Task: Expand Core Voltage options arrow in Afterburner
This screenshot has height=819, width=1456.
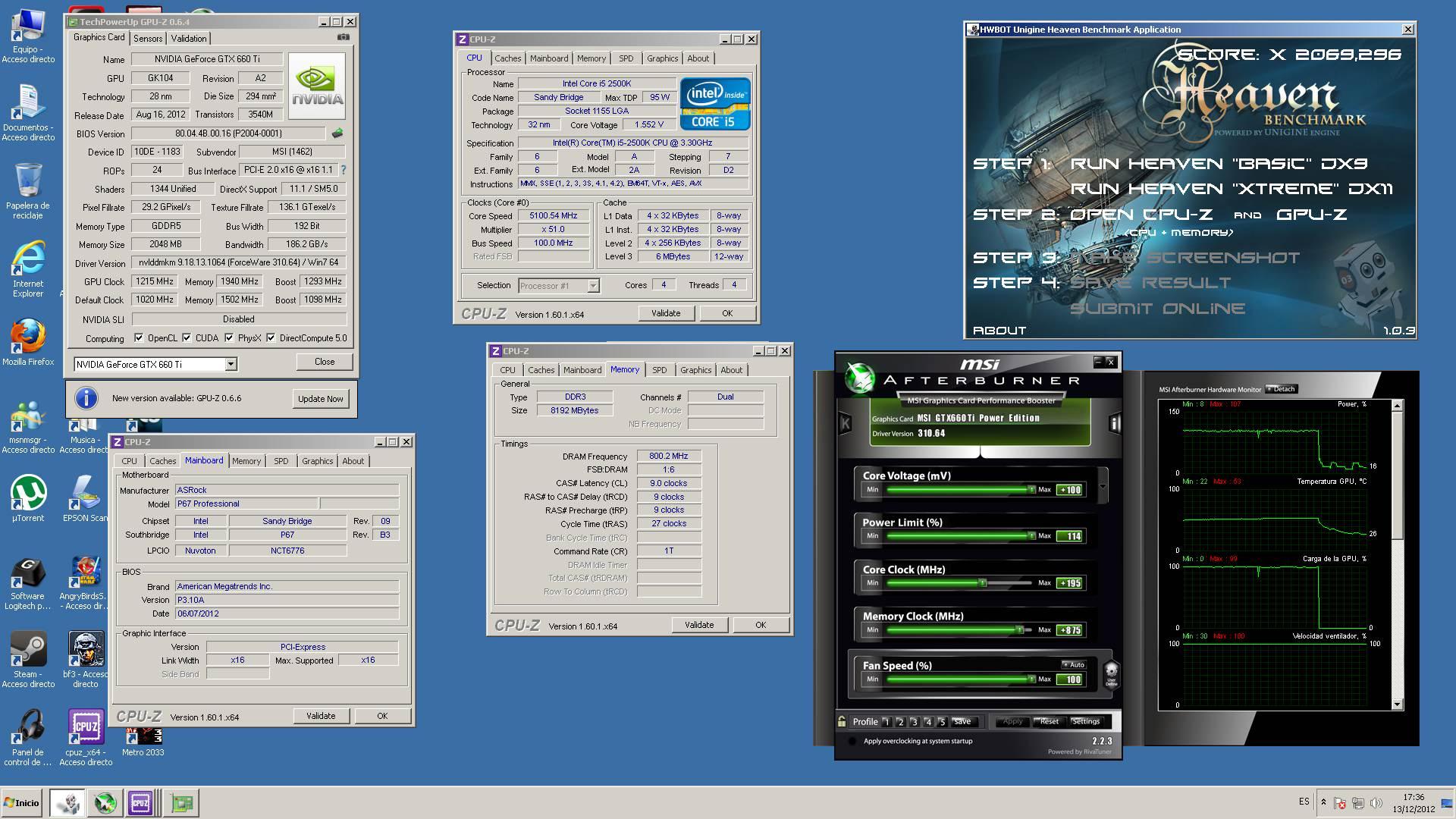Action: pos(1103,485)
